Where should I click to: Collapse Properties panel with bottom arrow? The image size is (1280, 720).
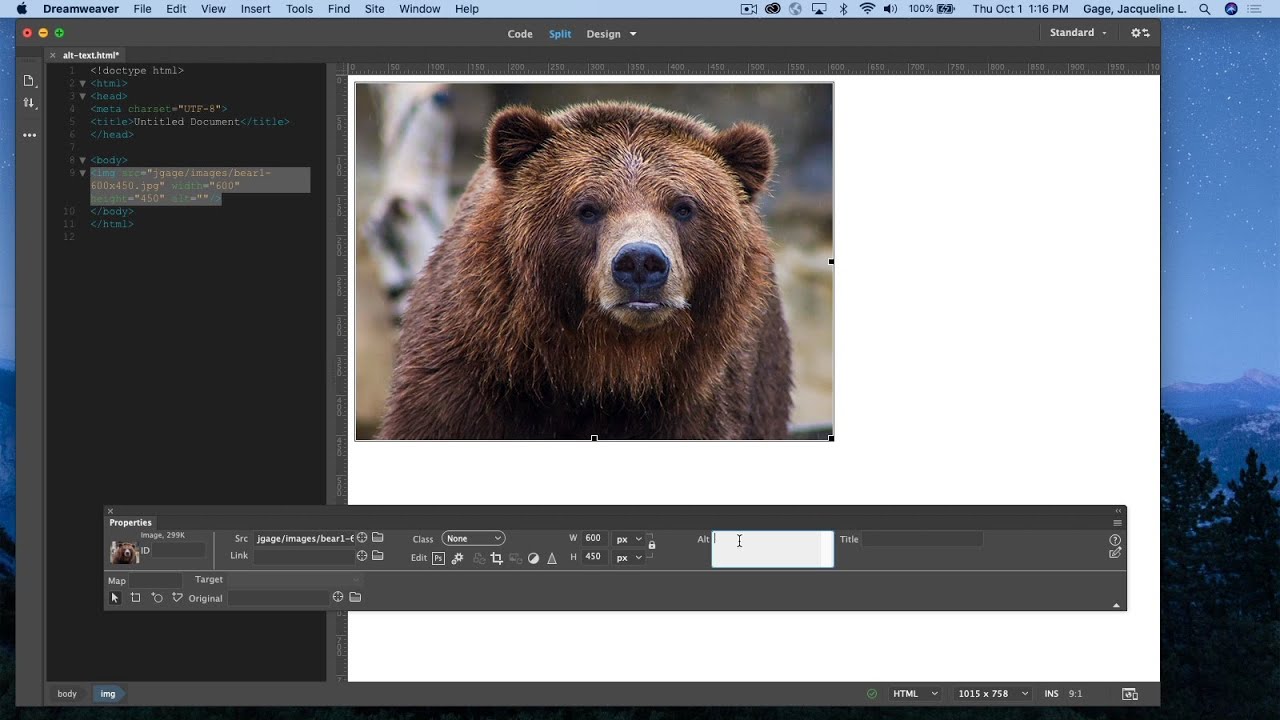pos(1116,605)
